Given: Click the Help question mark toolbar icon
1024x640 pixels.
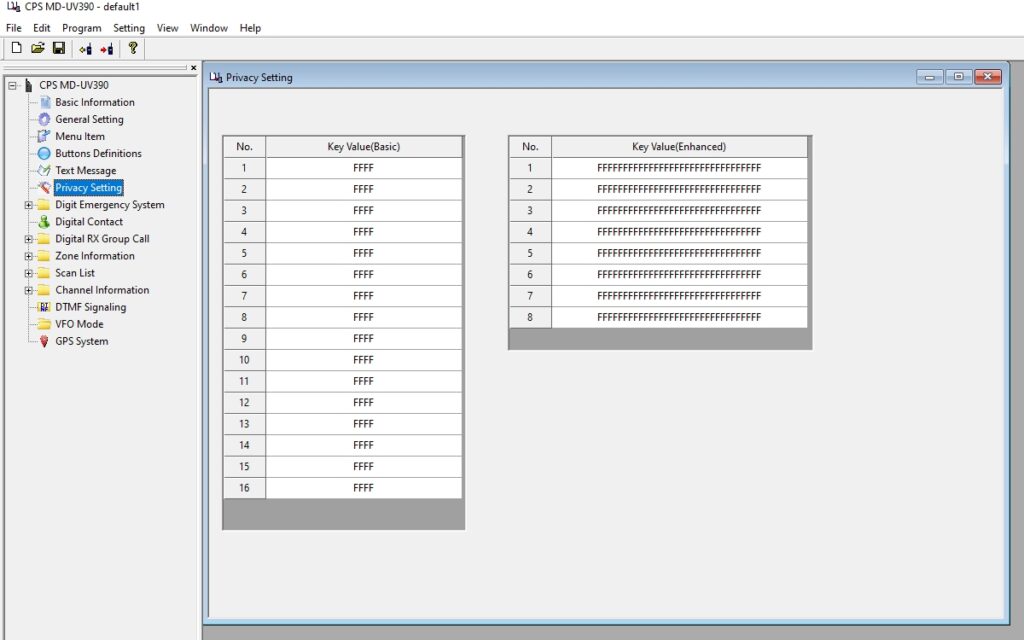Looking at the screenshot, I should [134, 48].
